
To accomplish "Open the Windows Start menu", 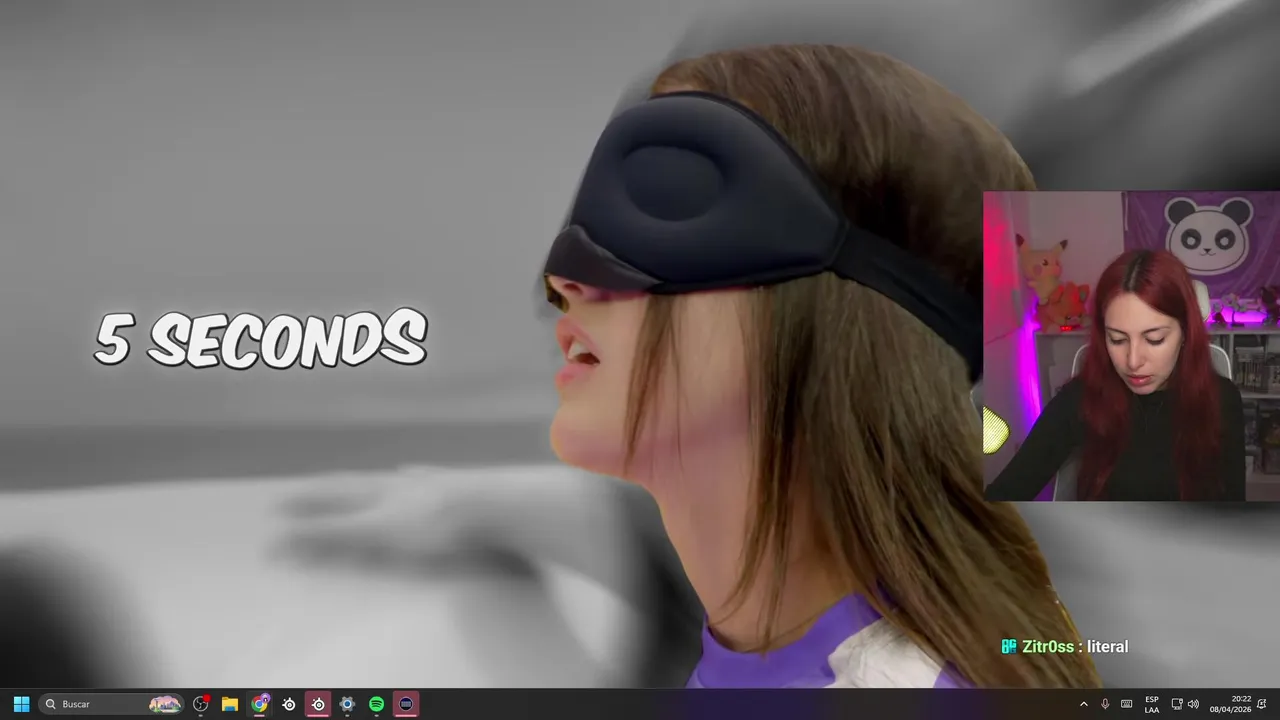I will tap(21, 704).
